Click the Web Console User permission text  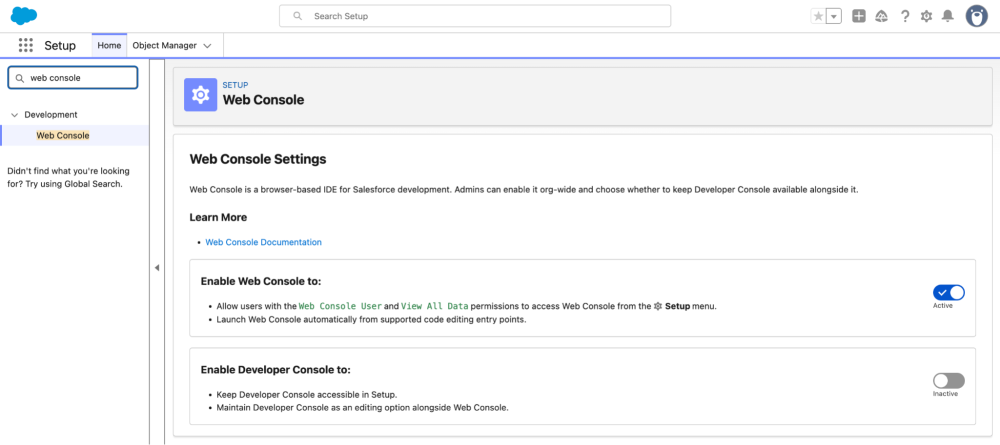click(340, 306)
